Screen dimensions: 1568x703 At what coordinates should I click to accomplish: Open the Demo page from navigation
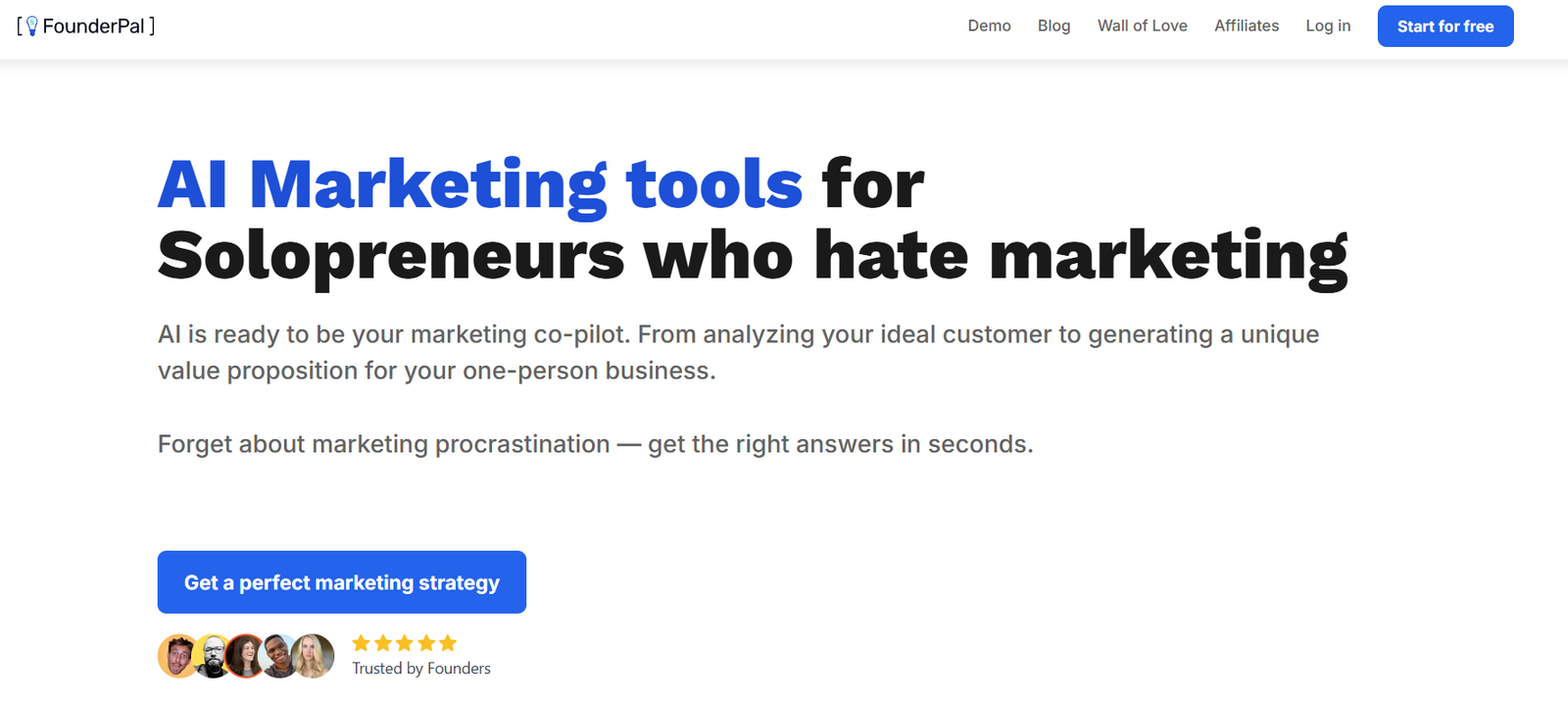(989, 25)
